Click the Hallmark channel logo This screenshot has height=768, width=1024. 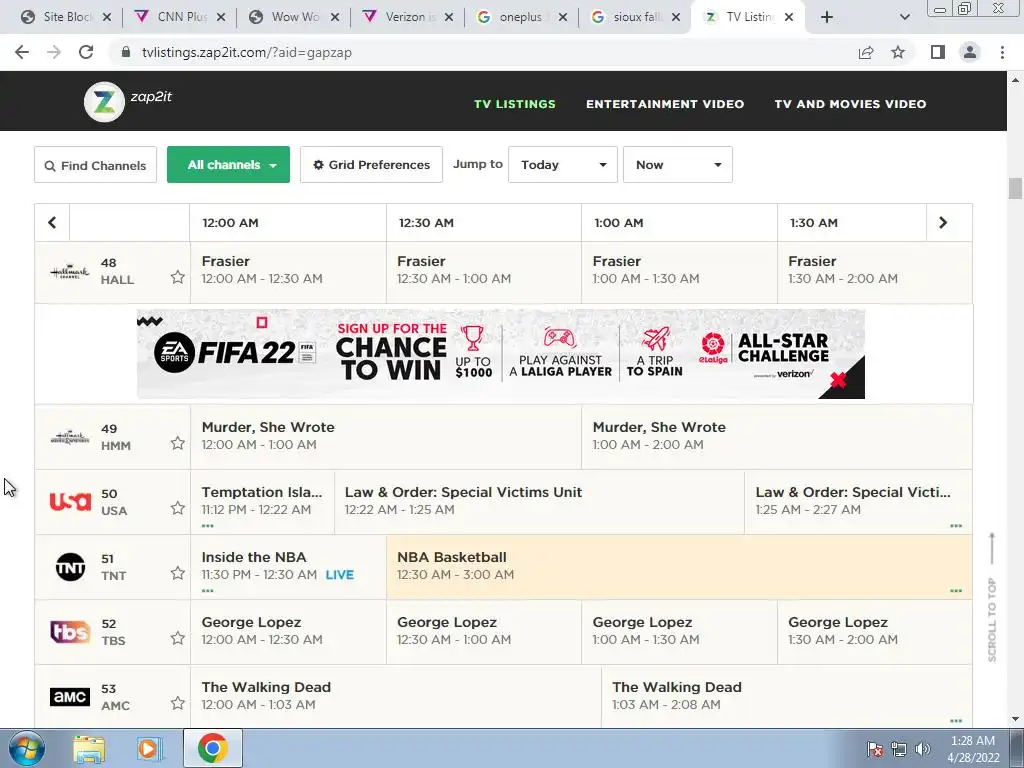(x=70, y=272)
